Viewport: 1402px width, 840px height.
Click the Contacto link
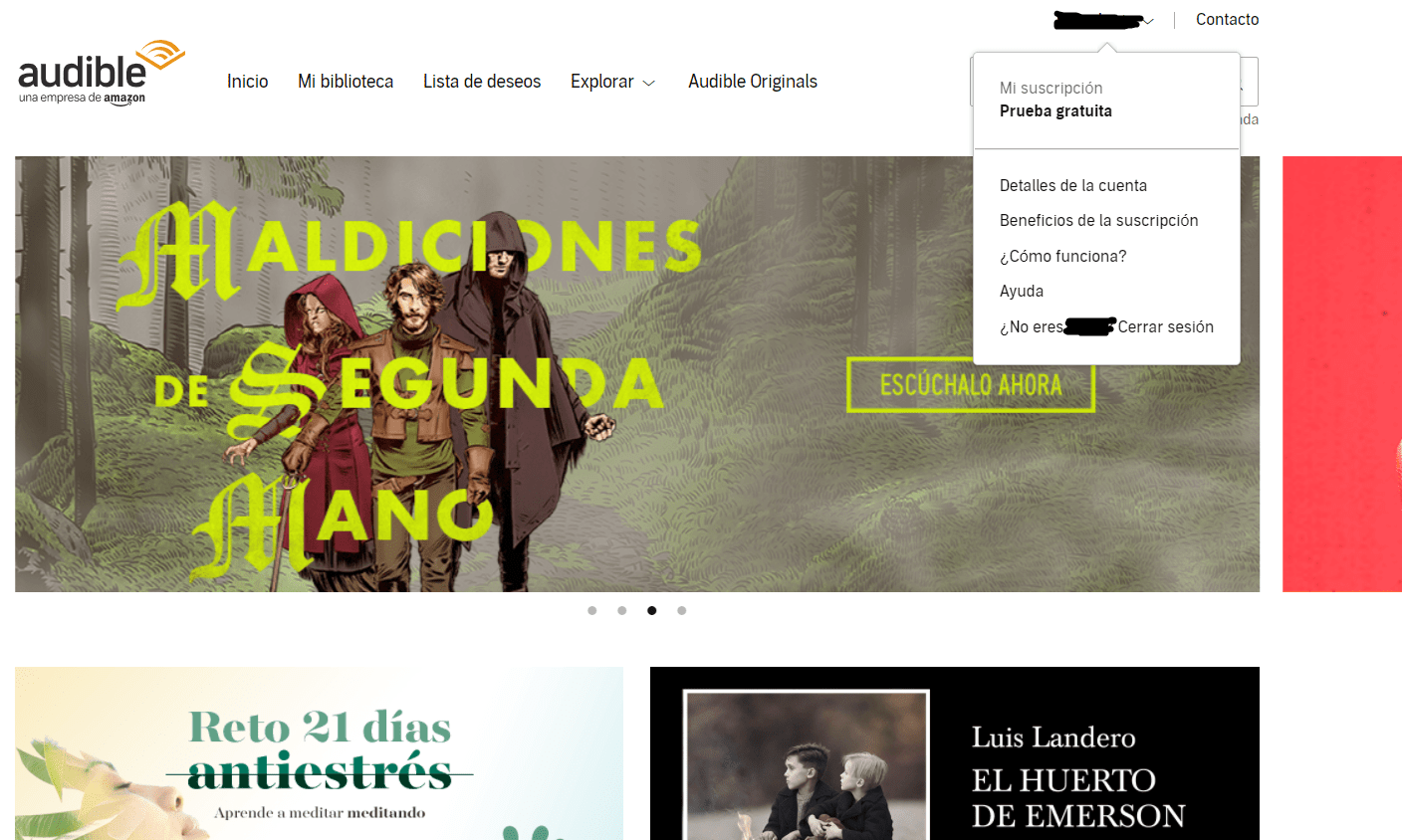[x=1227, y=20]
